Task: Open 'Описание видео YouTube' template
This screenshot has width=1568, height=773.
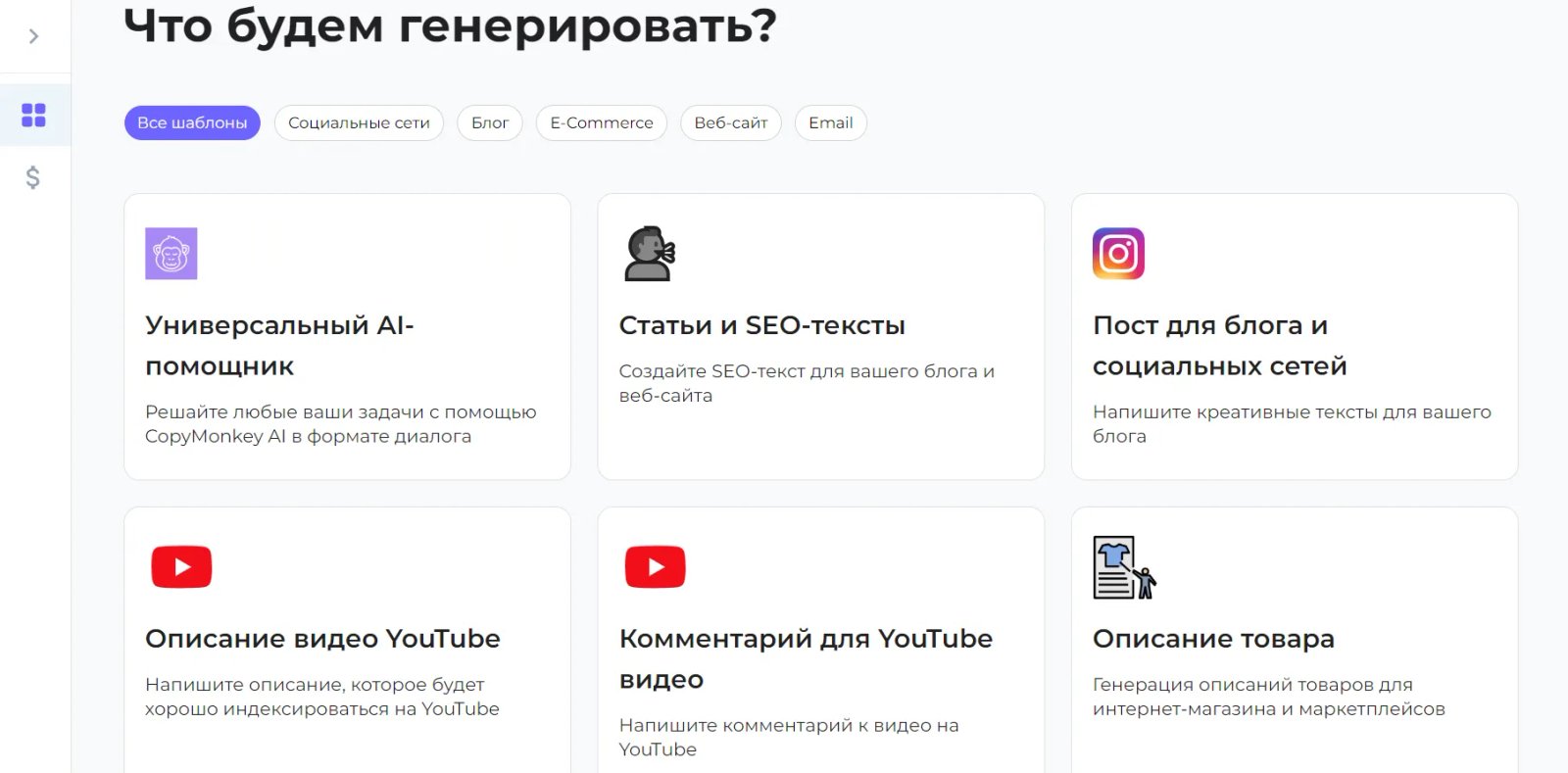Action: coord(322,639)
